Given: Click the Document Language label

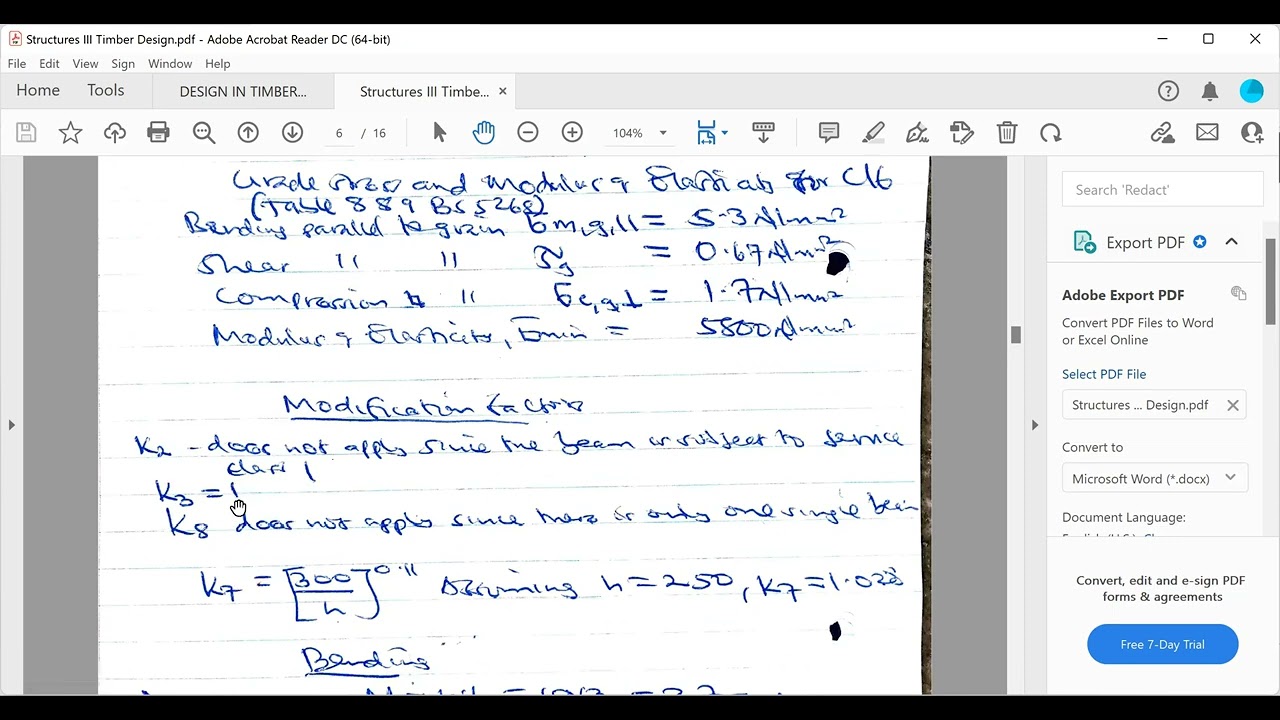Looking at the screenshot, I should tap(1124, 517).
